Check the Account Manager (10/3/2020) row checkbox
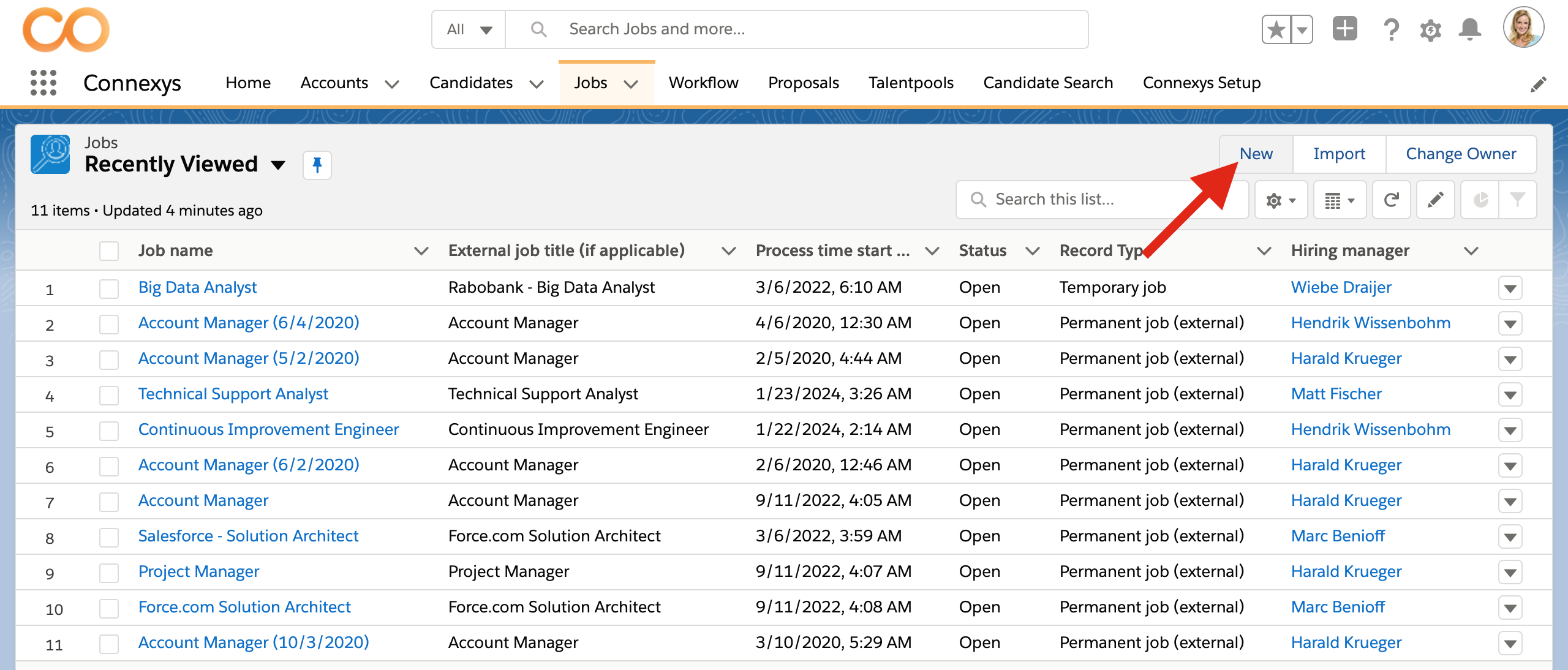Image resolution: width=1568 pixels, height=670 pixels. [109, 644]
